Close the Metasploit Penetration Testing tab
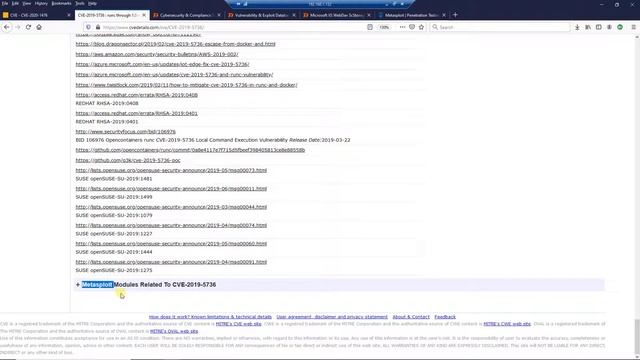Image resolution: width=640 pixels, height=360 pixels. click(x=444, y=15)
